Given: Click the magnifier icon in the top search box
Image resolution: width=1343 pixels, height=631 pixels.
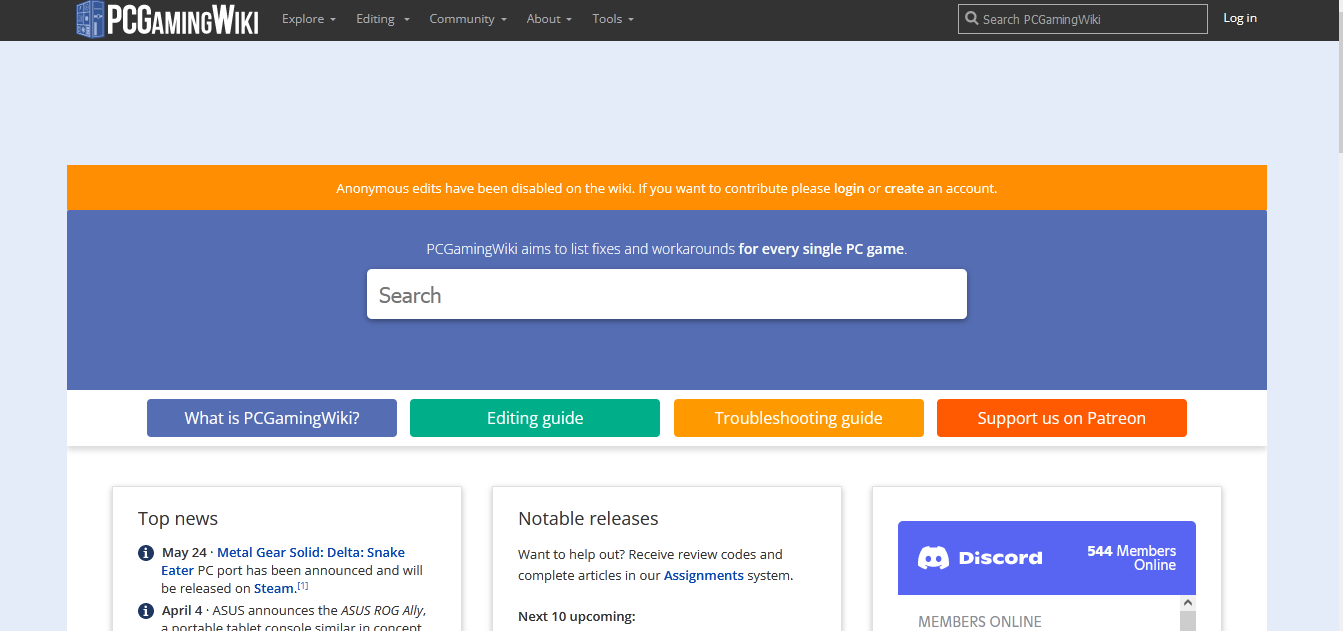Looking at the screenshot, I should (971, 19).
